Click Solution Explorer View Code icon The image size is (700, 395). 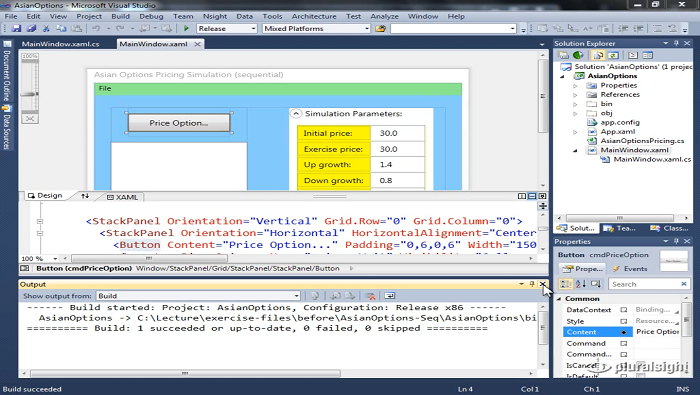[x=633, y=55]
